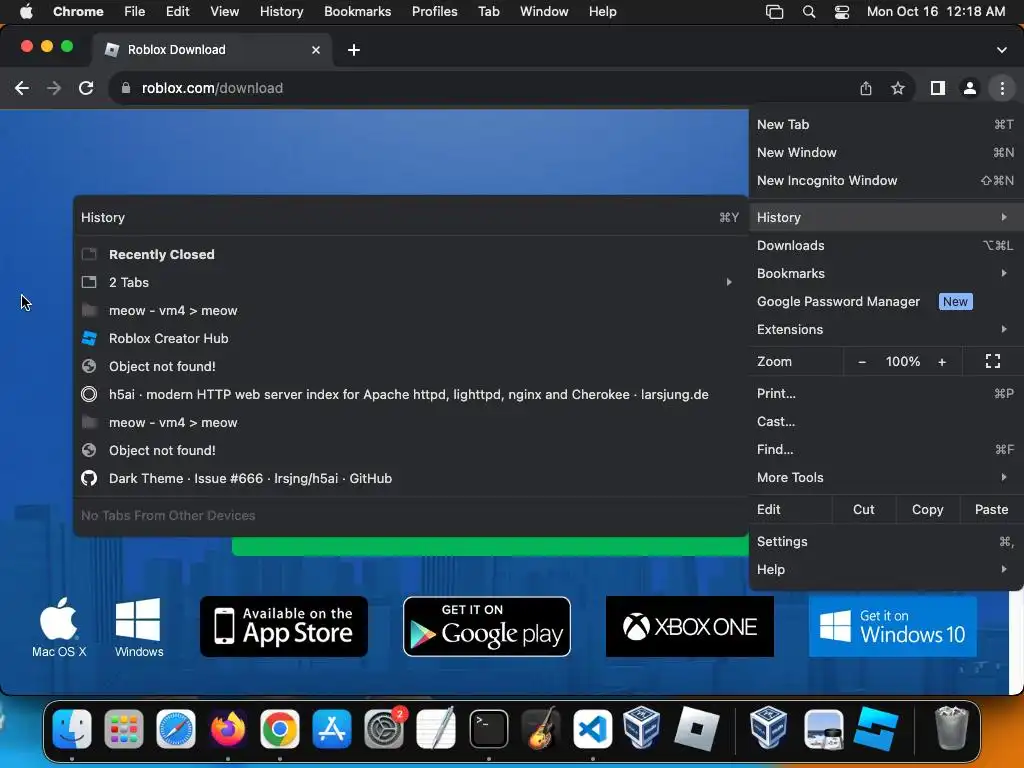Bookmark this page with the star icon
This screenshot has height=768, width=1024.
[x=898, y=88]
